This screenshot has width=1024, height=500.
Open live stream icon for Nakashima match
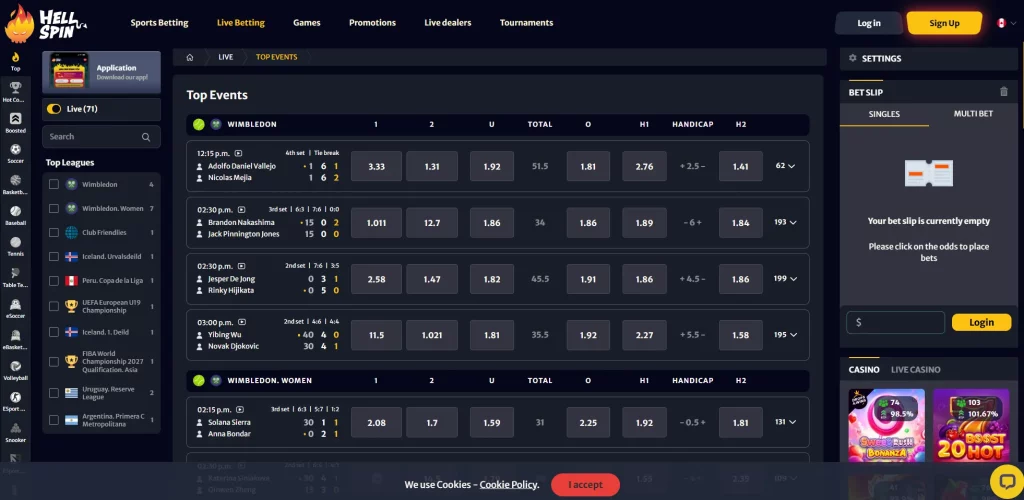tap(242, 210)
